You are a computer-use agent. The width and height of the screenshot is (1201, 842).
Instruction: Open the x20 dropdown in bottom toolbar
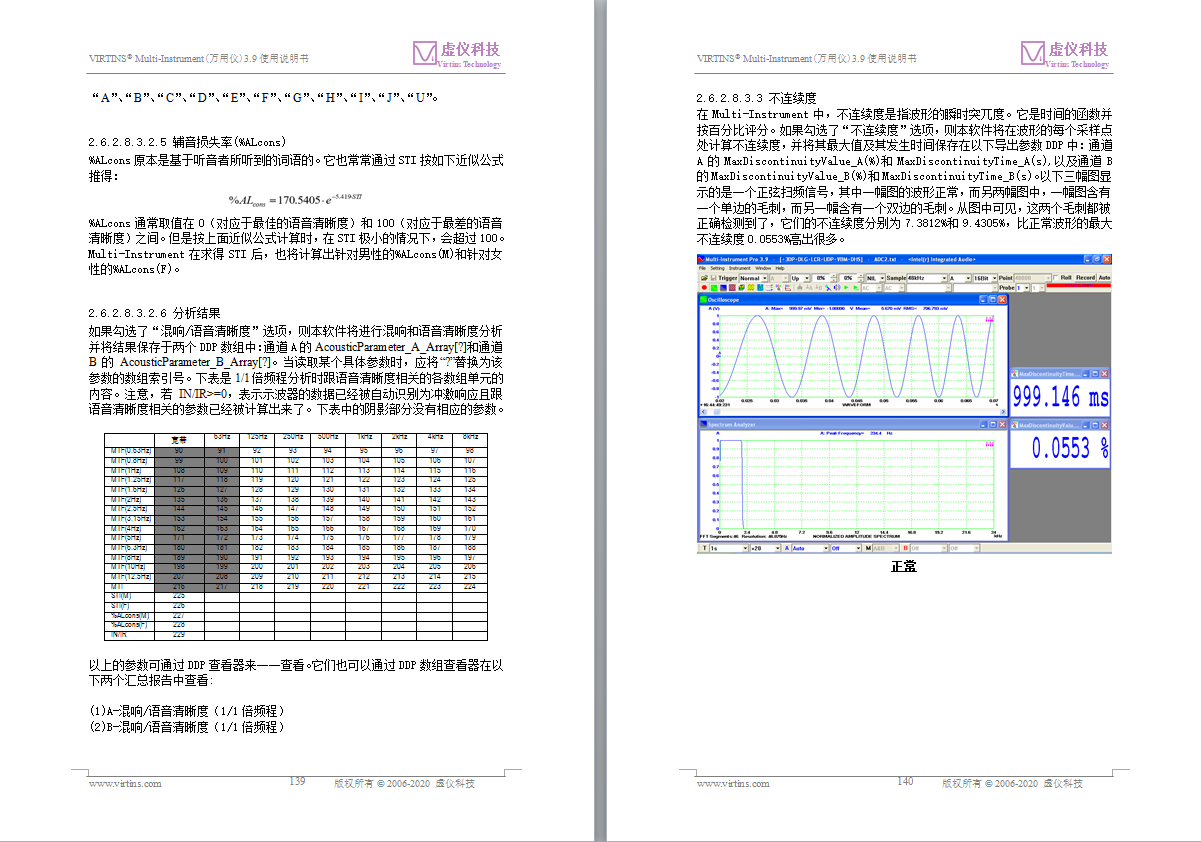(x=765, y=548)
